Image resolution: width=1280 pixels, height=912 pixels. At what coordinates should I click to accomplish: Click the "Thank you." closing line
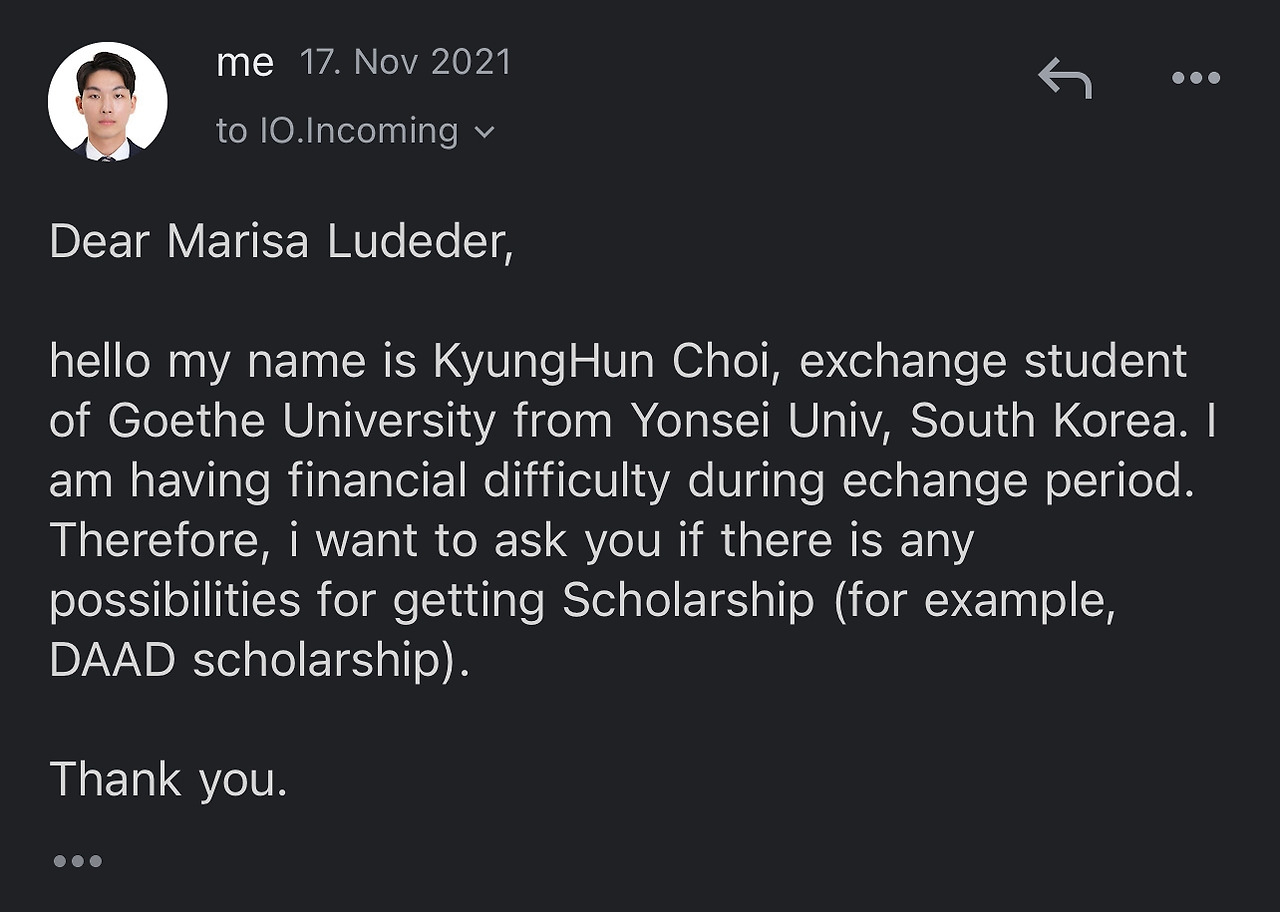168,780
